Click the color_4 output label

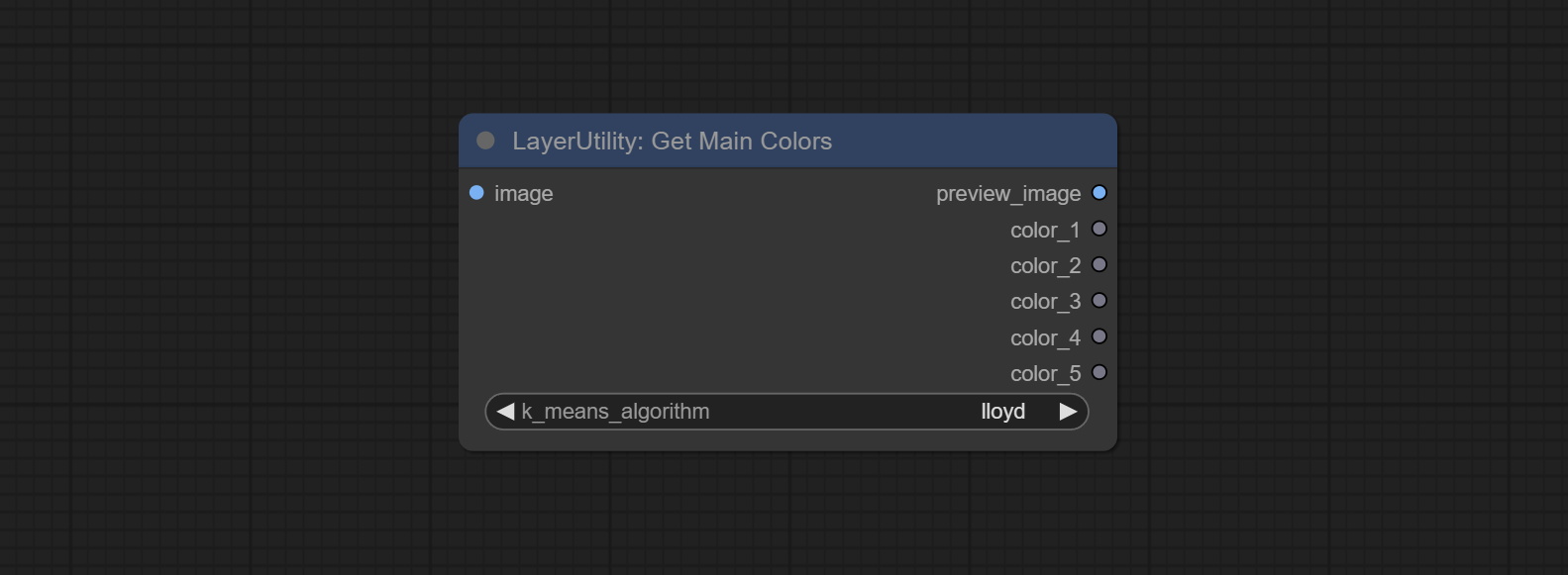[1044, 338]
